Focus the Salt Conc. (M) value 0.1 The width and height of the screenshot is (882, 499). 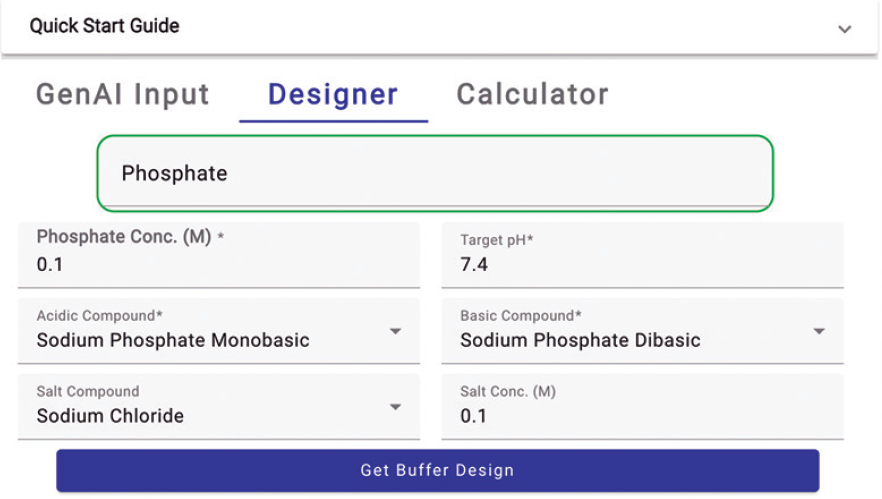(474, 416)
